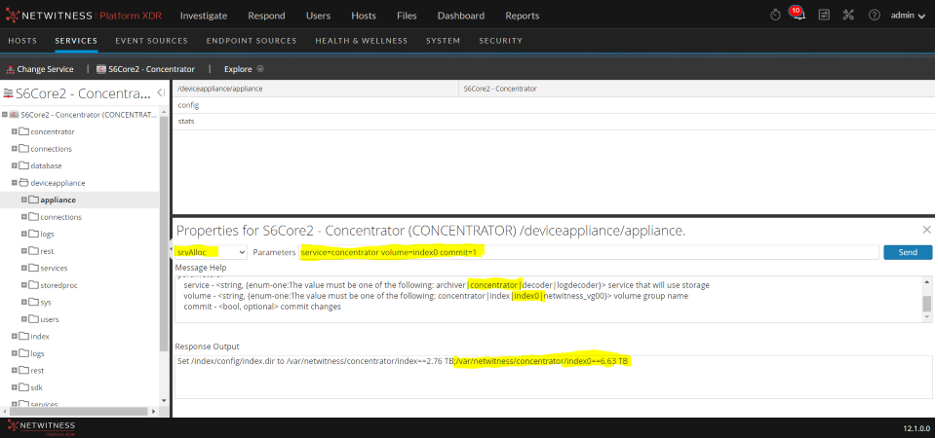This screenshot has height=438, width=938.
Task: Click the Send button
Action: click(x=907, y=253)
